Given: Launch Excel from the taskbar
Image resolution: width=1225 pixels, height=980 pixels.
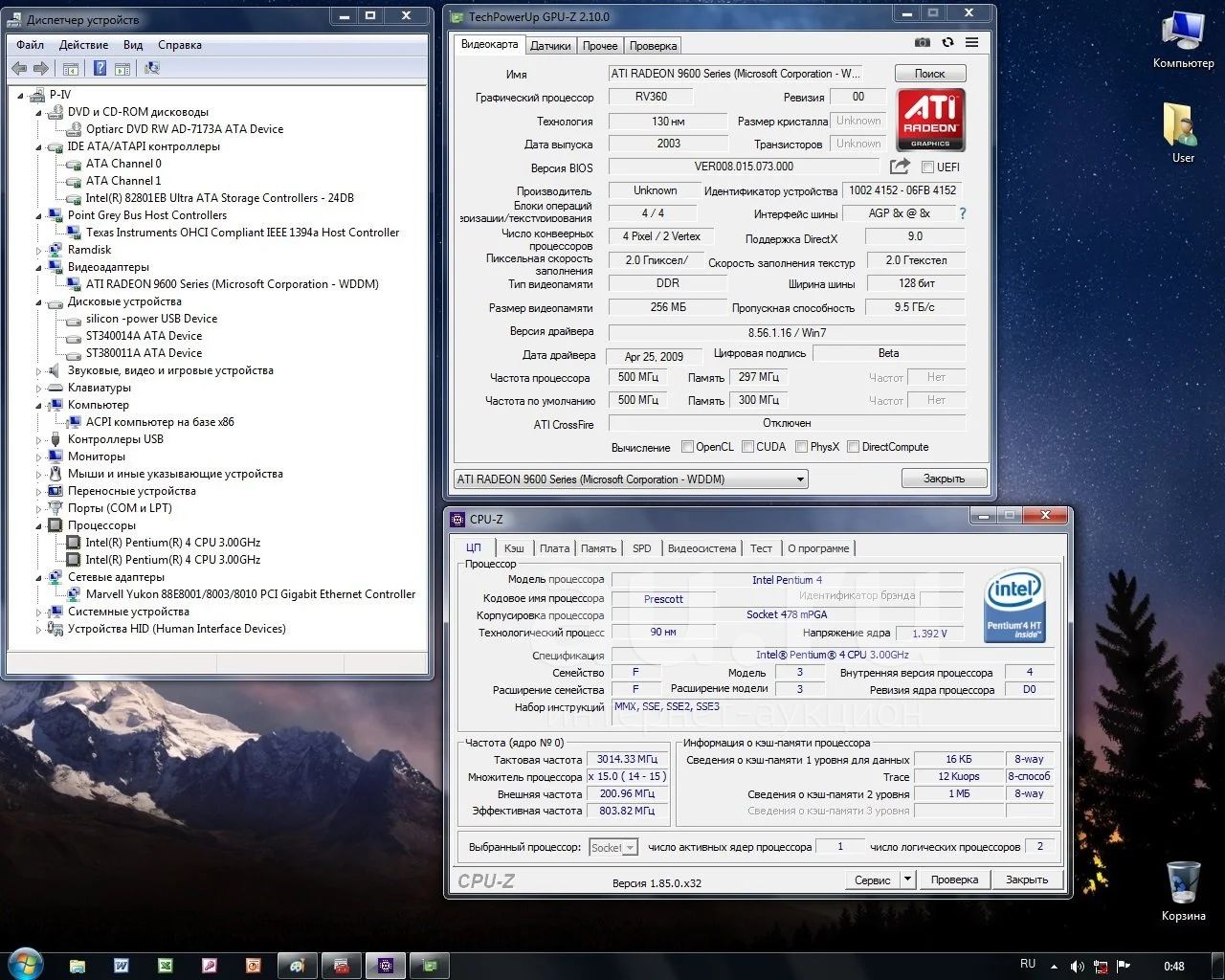Looking at the screenshot, I should (x=166, y=966).
